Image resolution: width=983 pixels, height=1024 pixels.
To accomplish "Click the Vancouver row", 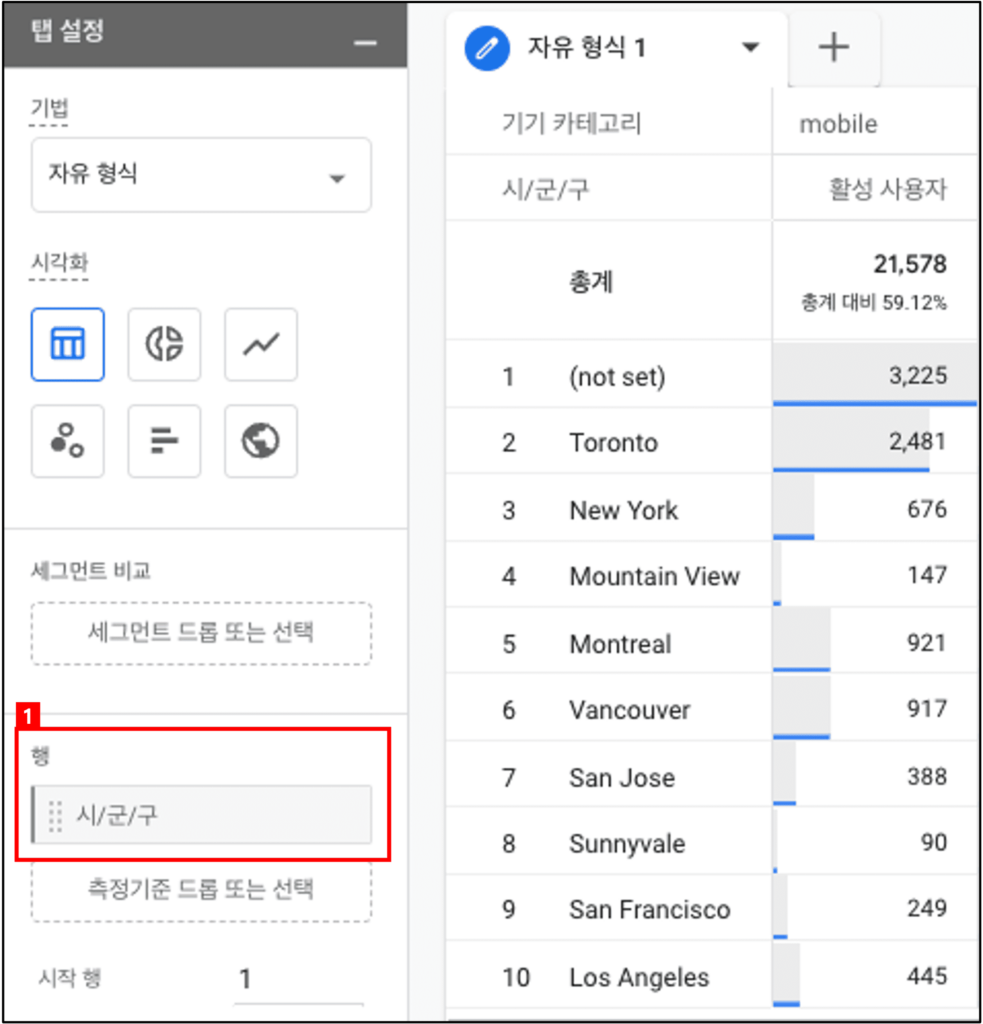I will (x=712, y=709).
